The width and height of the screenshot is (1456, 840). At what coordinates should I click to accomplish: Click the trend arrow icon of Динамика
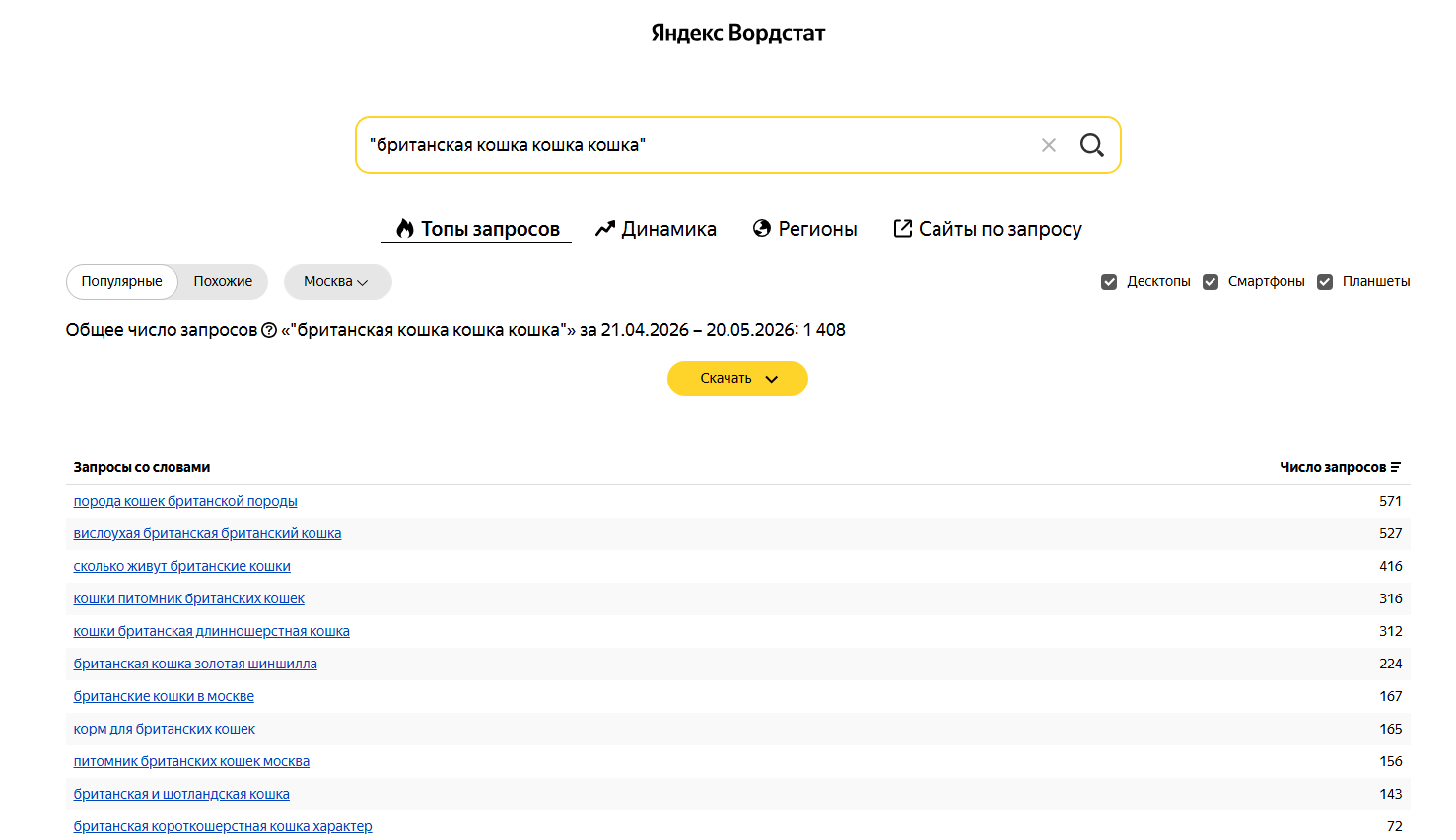pos(605,229)
